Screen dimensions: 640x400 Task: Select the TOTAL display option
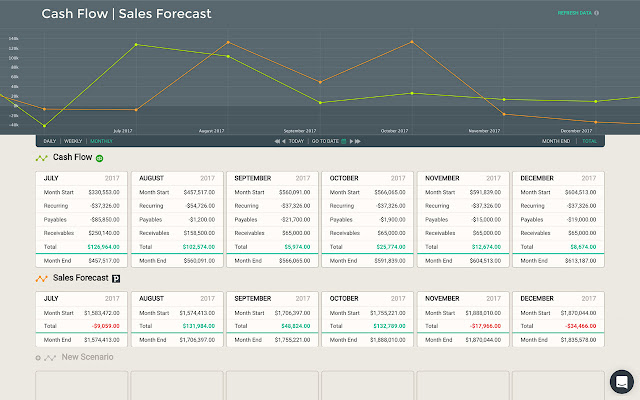589,141
